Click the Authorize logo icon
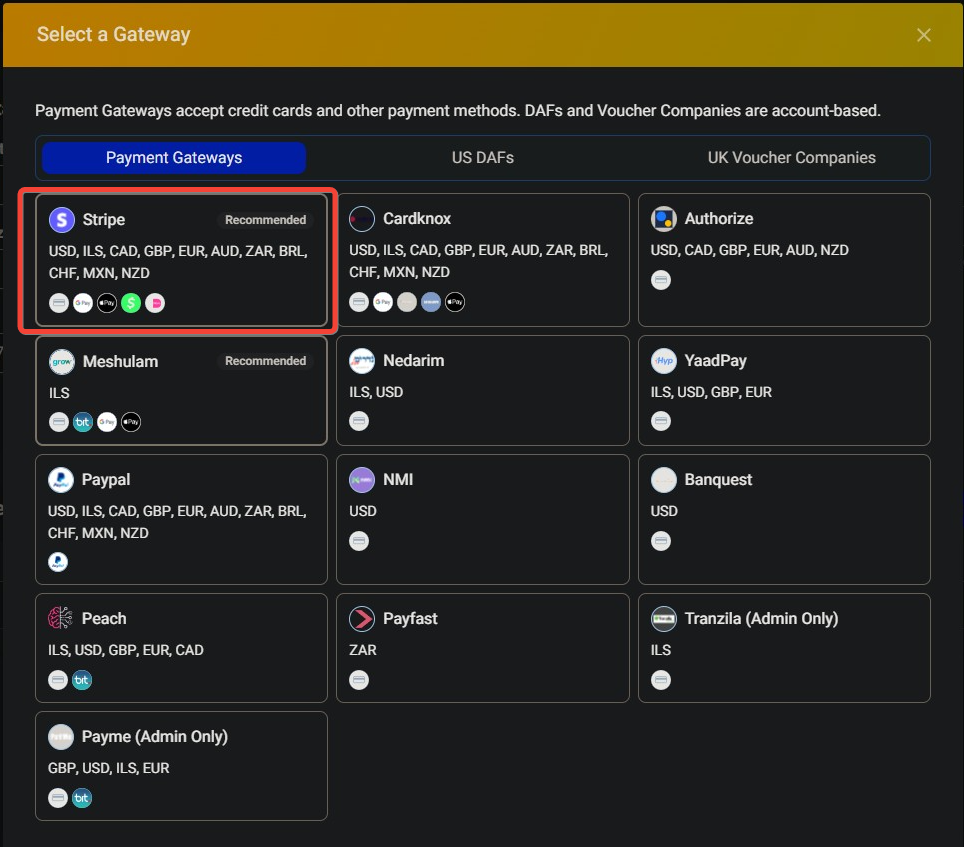Screen dimensions: 964x847 pyautogui.click(x=664, y=219)
